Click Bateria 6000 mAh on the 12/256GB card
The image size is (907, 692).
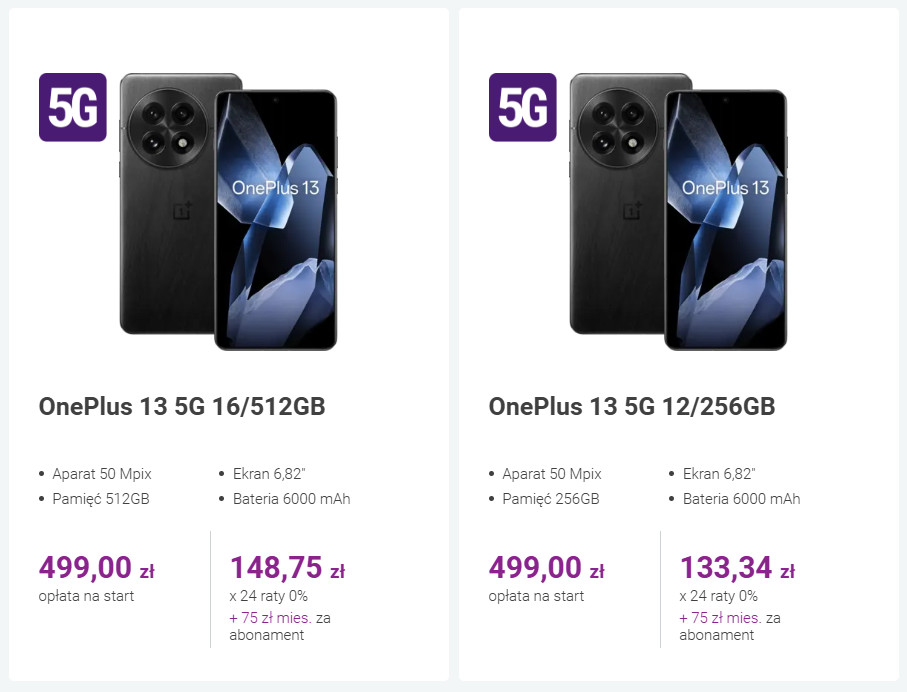(741, 498)
